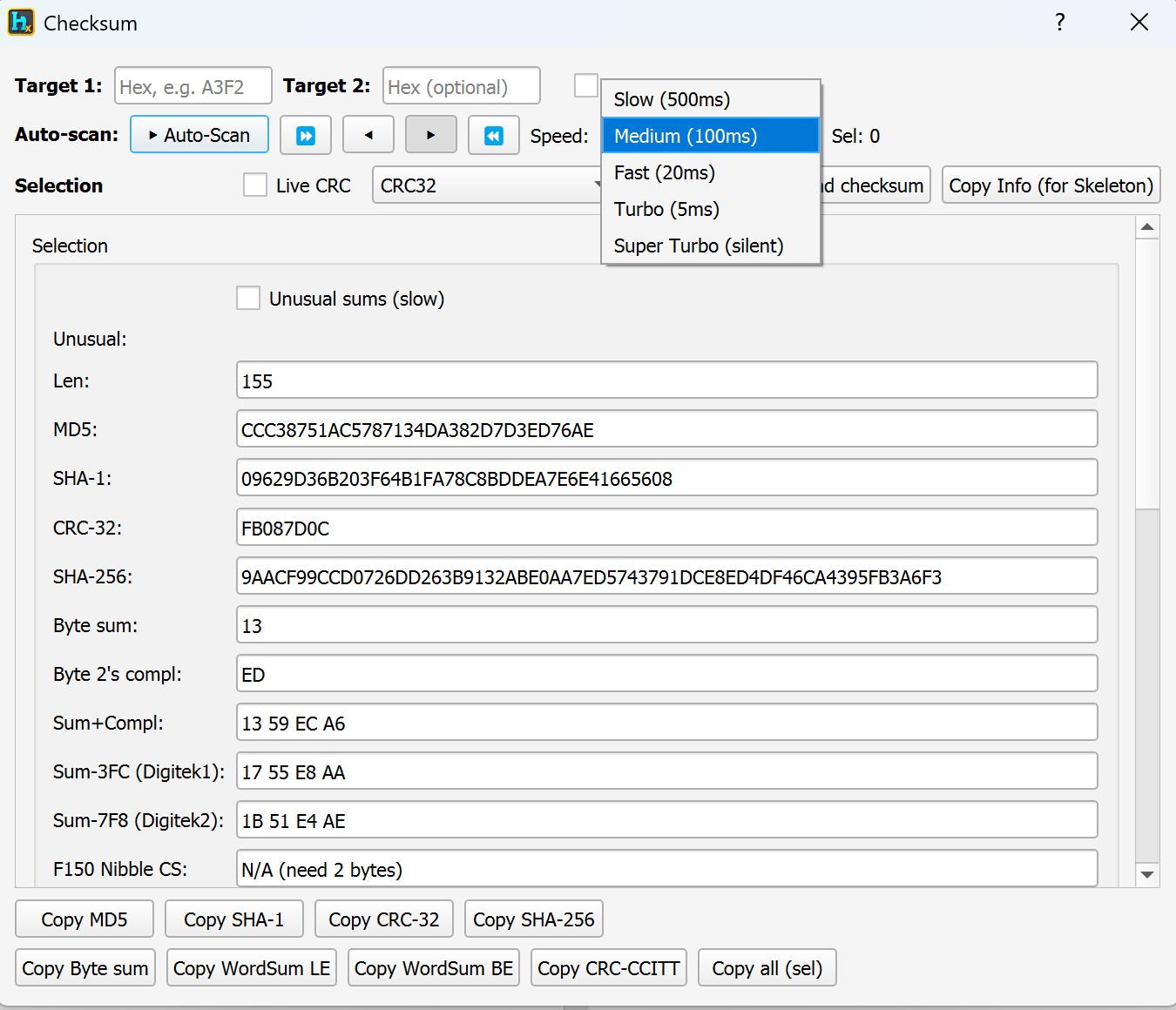Click into the SHA-1 hash field
This screenshot has width=1176, height=1010.
(667, 478)
